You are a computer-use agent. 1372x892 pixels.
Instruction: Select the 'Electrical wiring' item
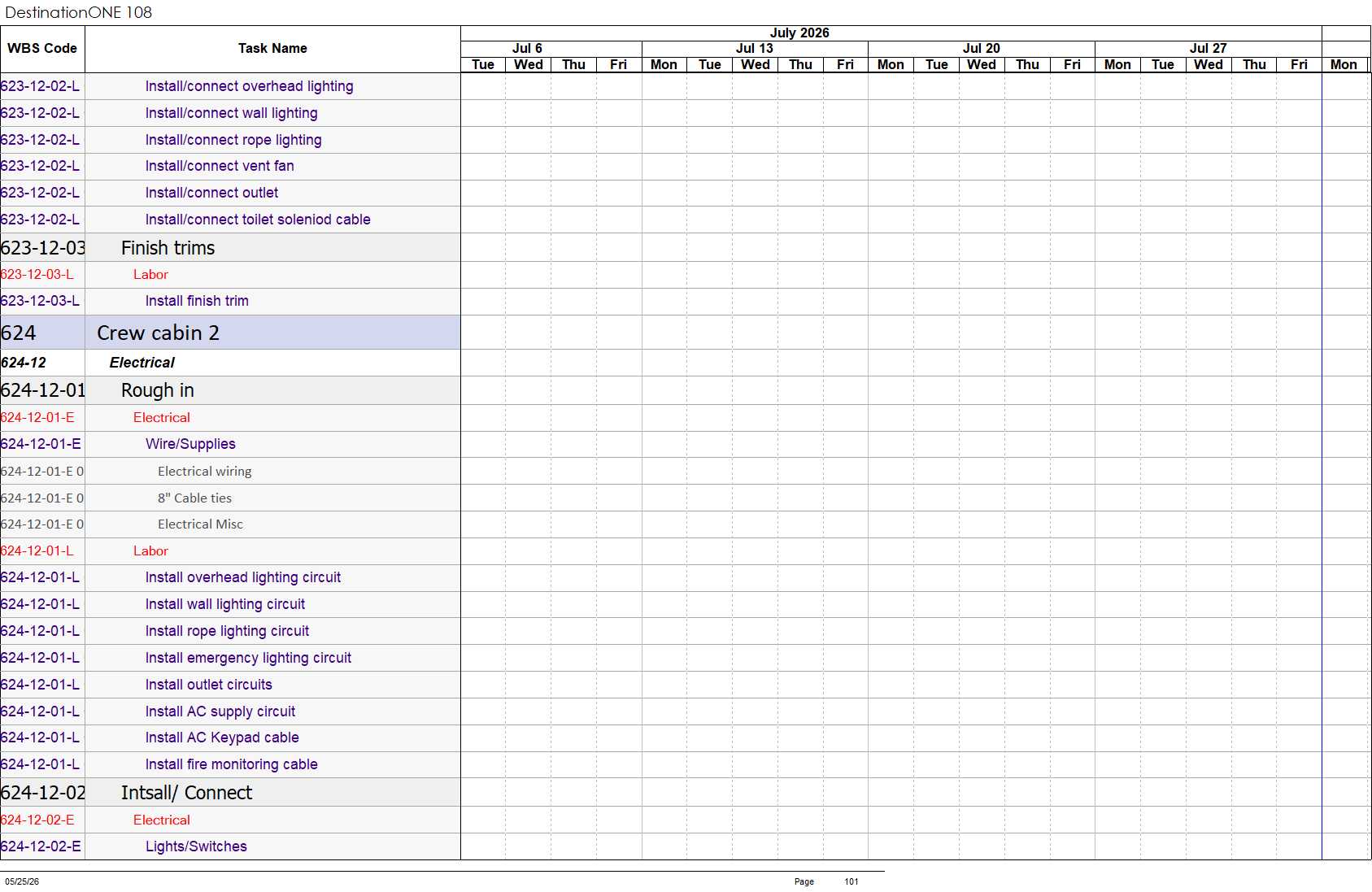[204, 472]
